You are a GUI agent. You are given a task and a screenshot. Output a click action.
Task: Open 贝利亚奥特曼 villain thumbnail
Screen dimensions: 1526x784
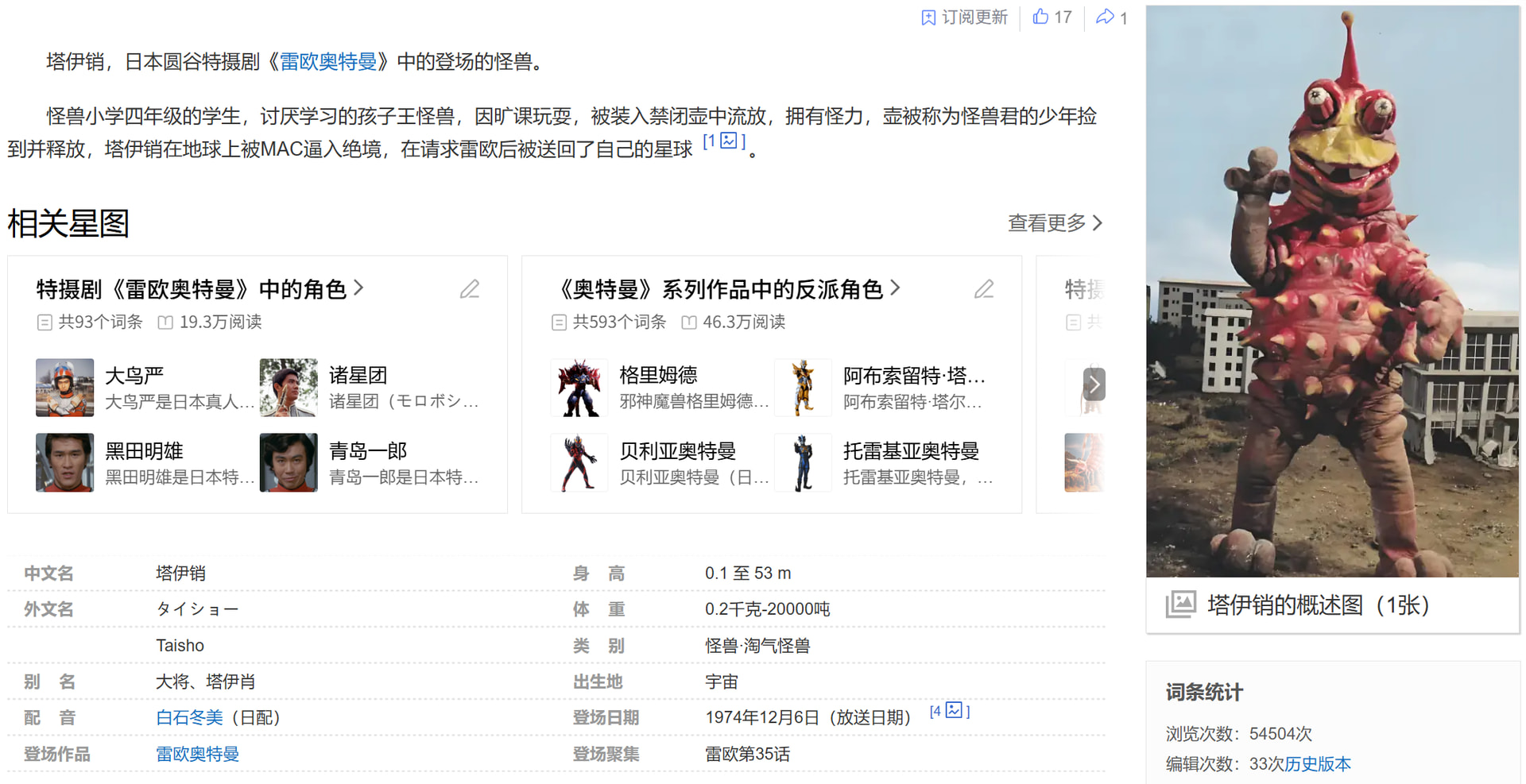pyautogui.click(x=579, y=462)
